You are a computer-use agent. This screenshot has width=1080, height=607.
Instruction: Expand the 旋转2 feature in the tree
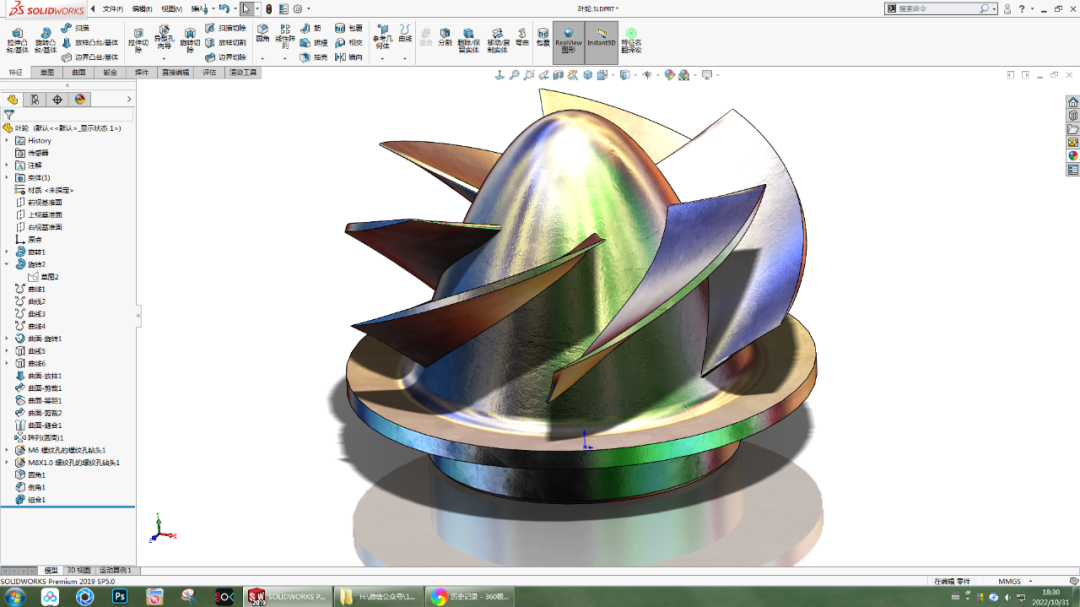pyautogui.click(x=7, y=264)
